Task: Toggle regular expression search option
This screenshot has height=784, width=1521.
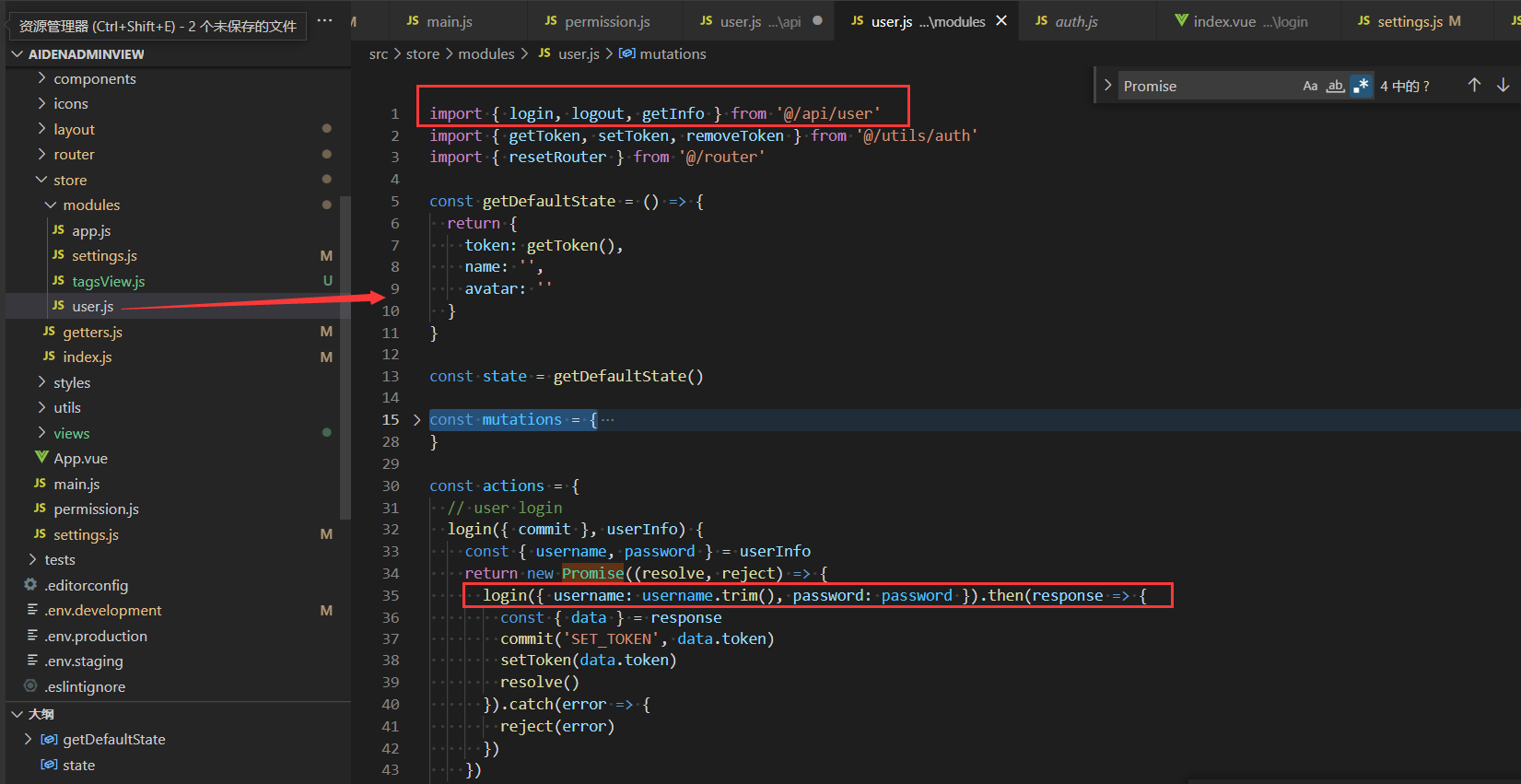Action: coord(1361,86)
